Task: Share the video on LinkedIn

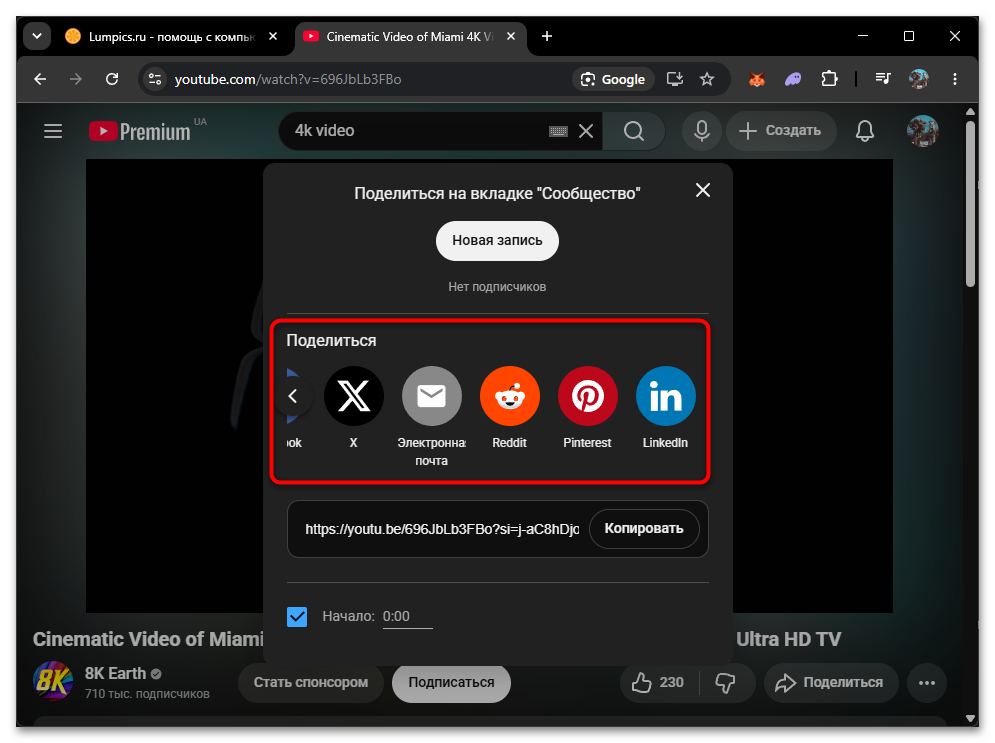Action: (666, 396)
